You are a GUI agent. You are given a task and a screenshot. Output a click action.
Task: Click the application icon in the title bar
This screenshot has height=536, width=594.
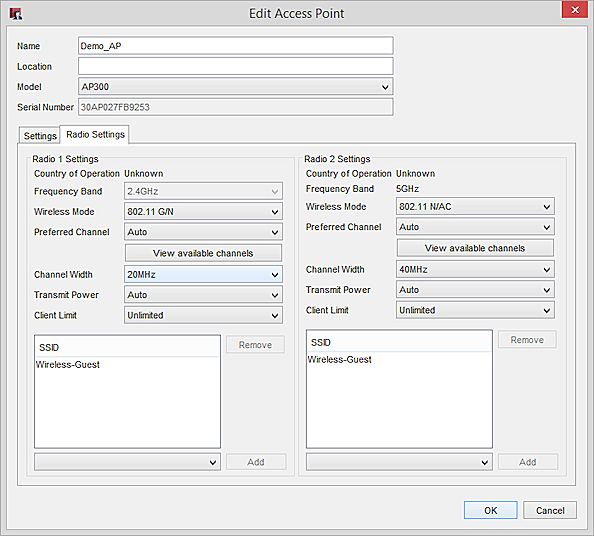[x=16, y=14]
